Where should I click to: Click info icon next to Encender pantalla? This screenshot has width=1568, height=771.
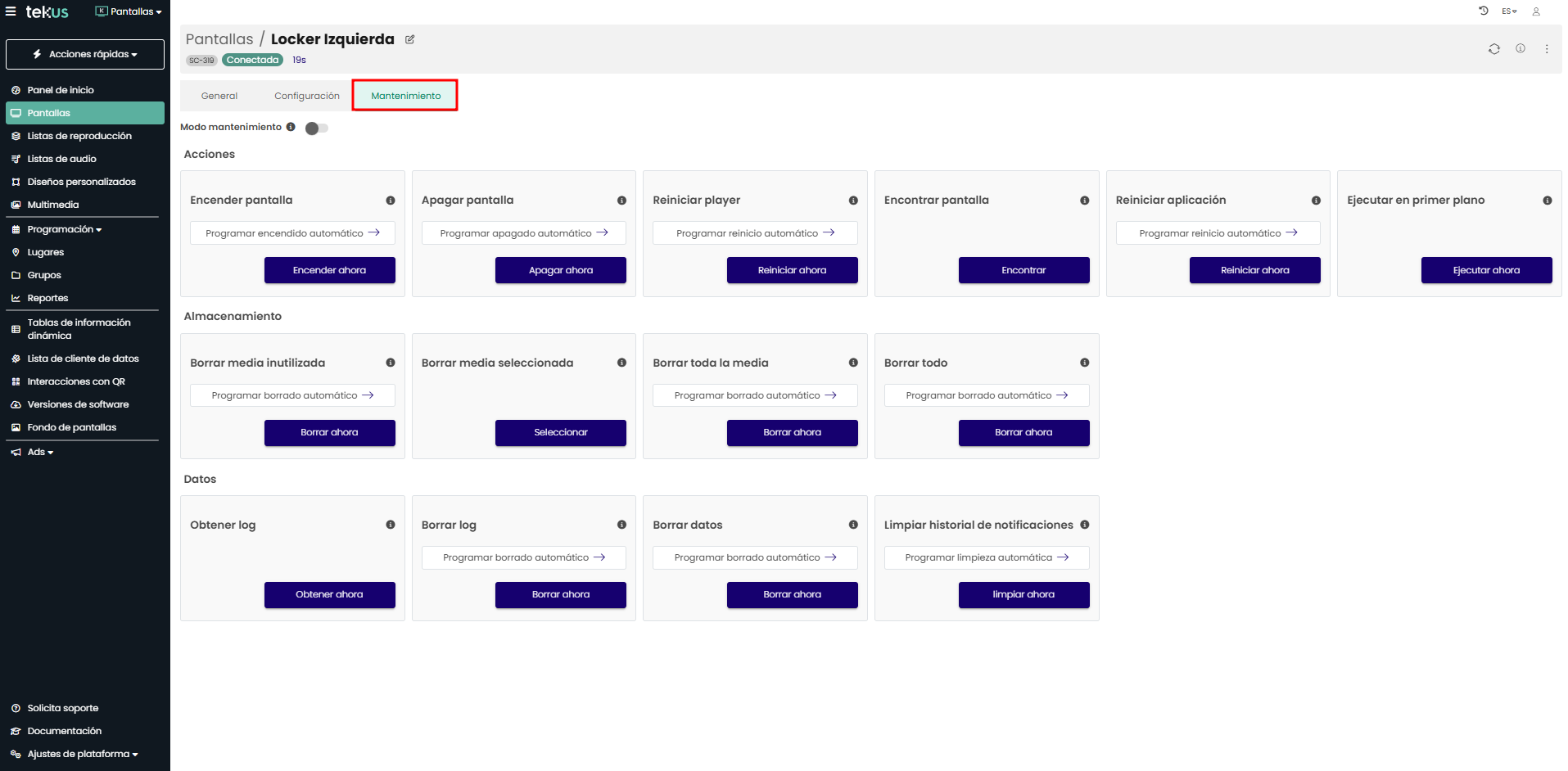(x=391, y=201)
